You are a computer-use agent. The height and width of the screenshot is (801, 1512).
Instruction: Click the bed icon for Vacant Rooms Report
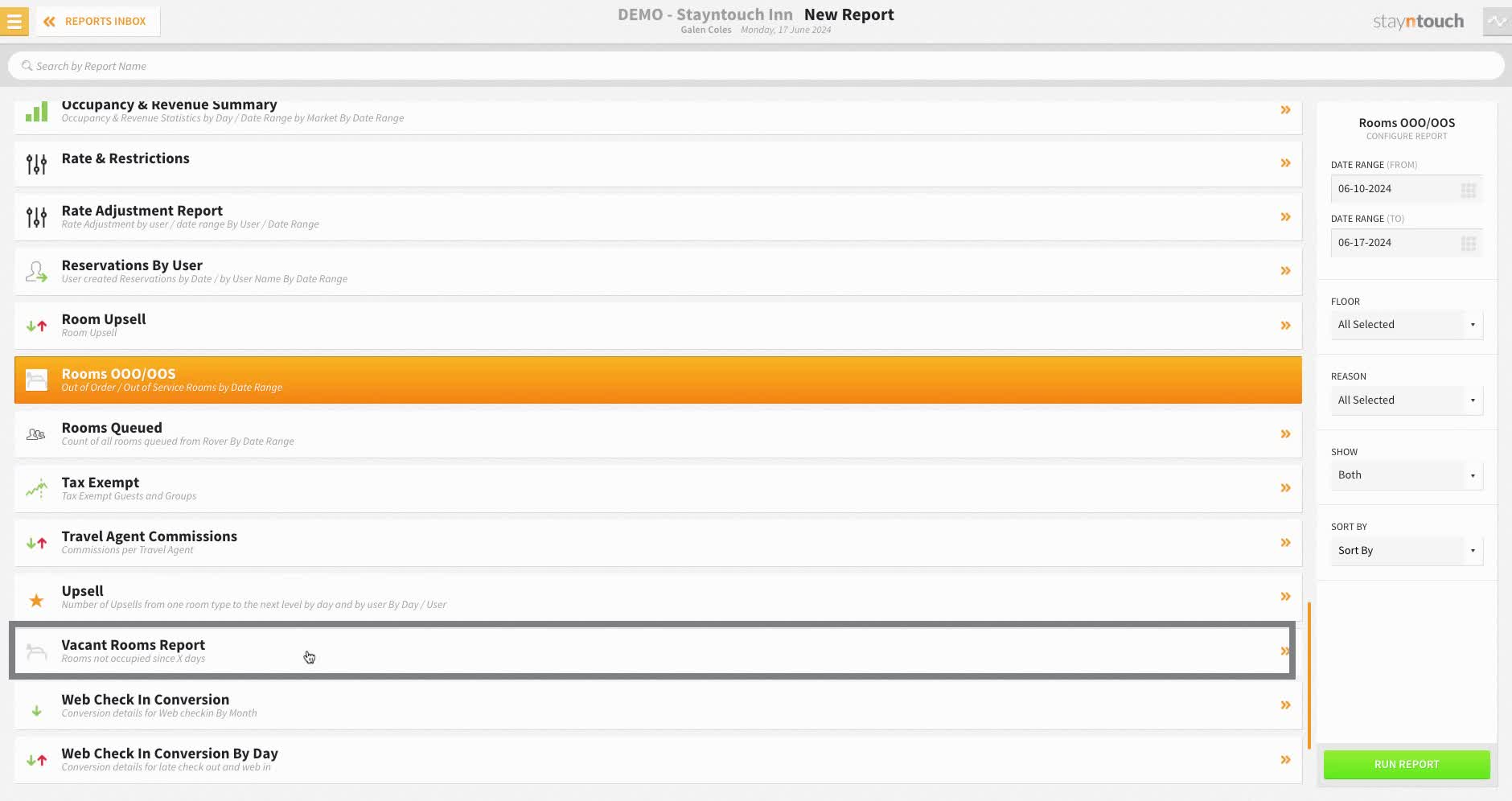pyautogui.click(x=36, y=651)
